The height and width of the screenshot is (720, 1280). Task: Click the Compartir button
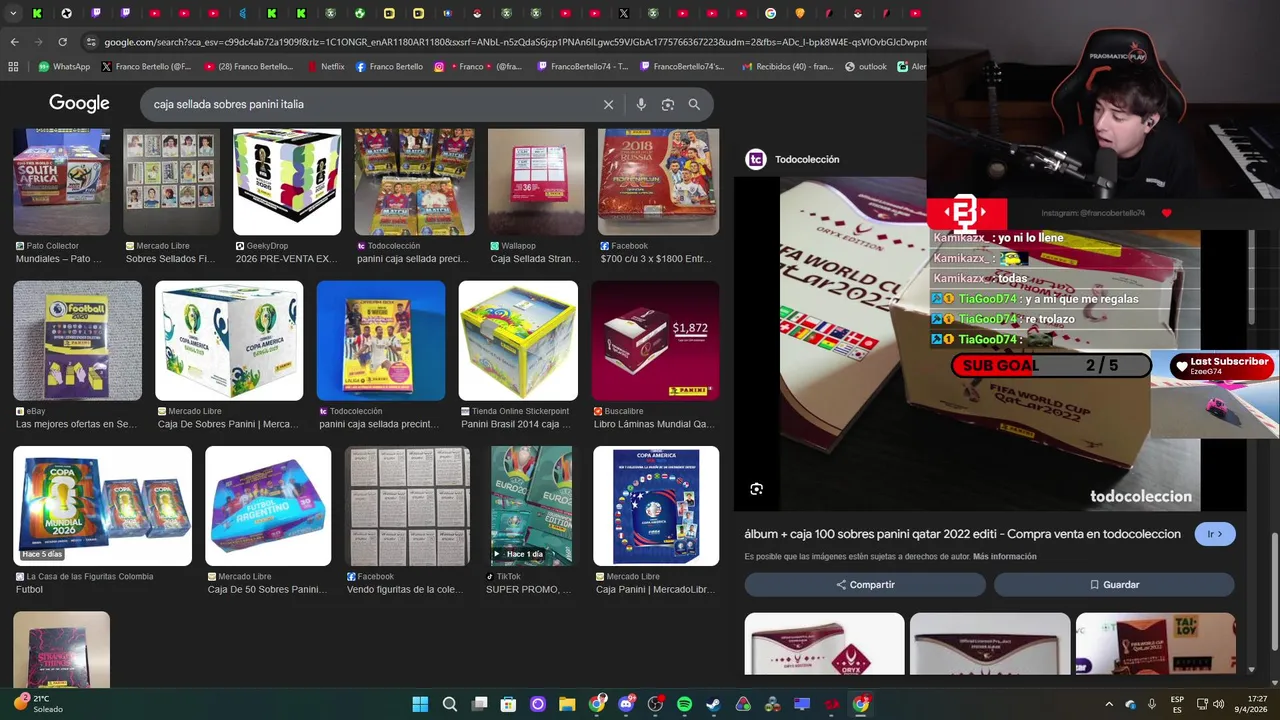click(865, 585)
